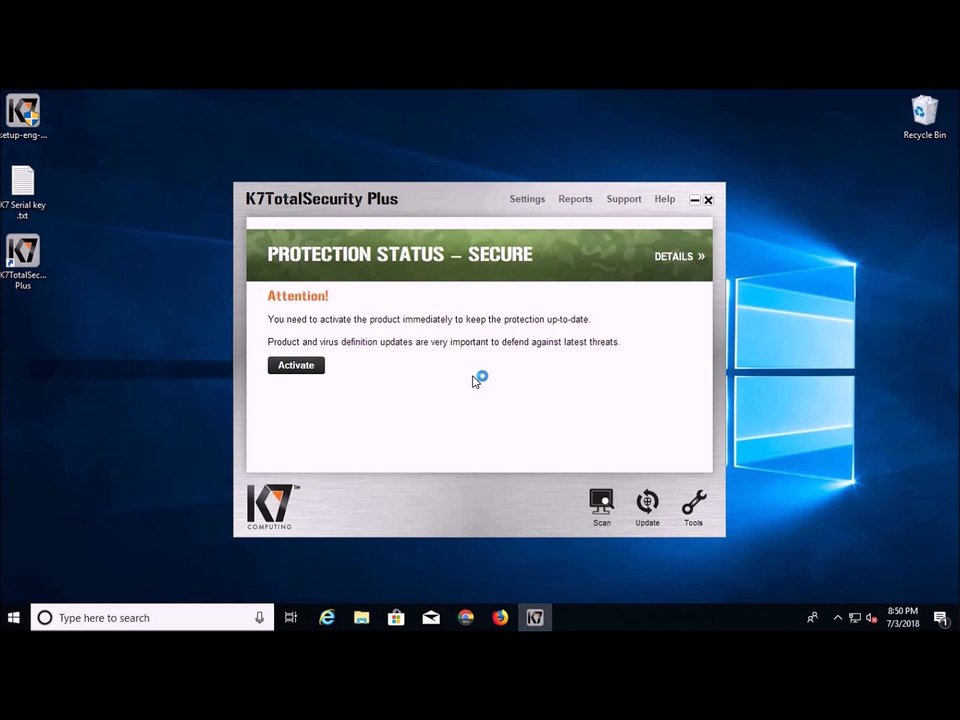This screenshot has width=960, height=720.
Task: Launch Firefox from the taskbar
Action: [x=500, y=618]
